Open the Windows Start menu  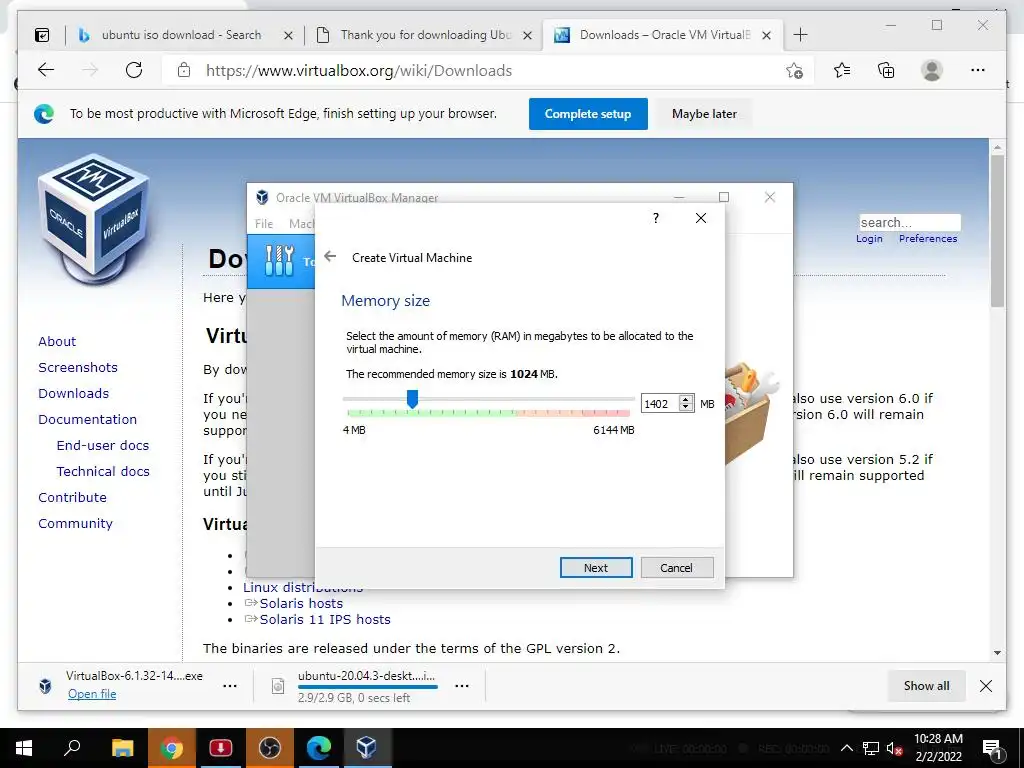(24, 748)
